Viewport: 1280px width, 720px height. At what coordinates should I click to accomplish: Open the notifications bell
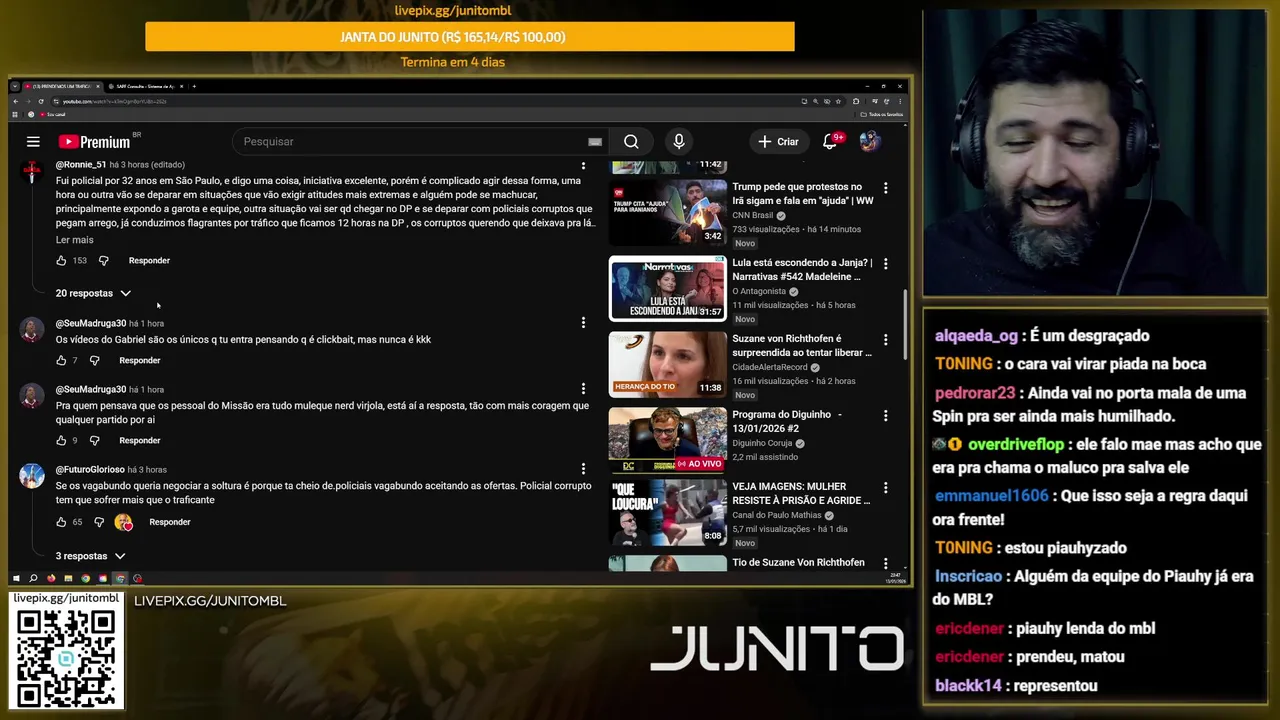point(830,142)
